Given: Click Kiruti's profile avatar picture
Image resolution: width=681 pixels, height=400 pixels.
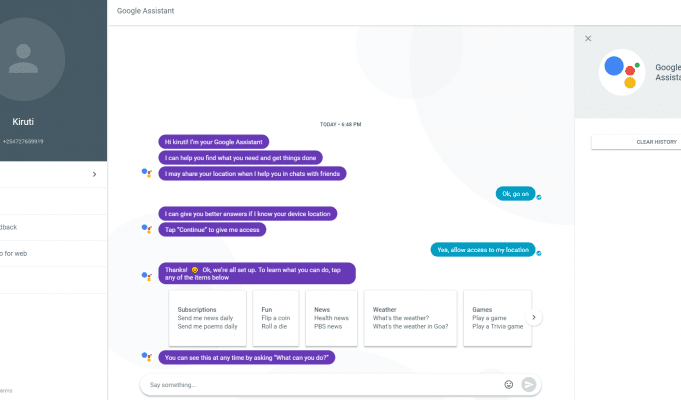Looking at the screenshot, I should [x=26, y=59].
